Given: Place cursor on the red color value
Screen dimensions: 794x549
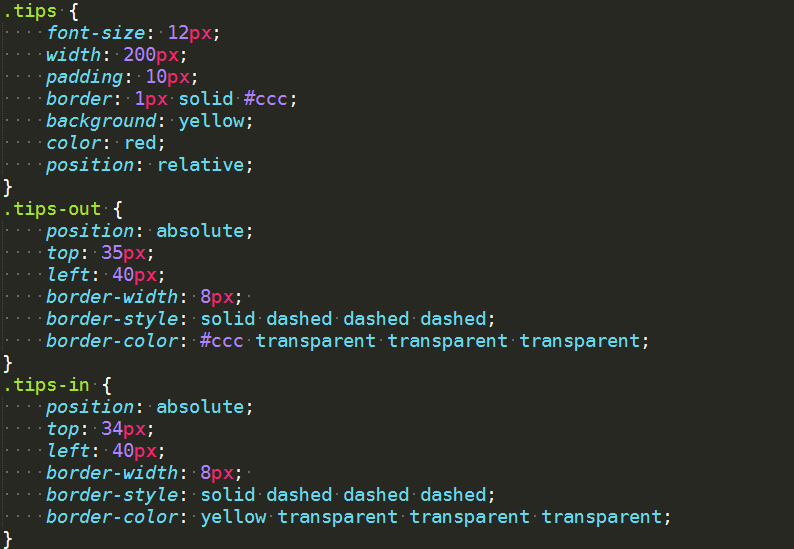Looking at the screenshot, I should click(x=140, y=143).
